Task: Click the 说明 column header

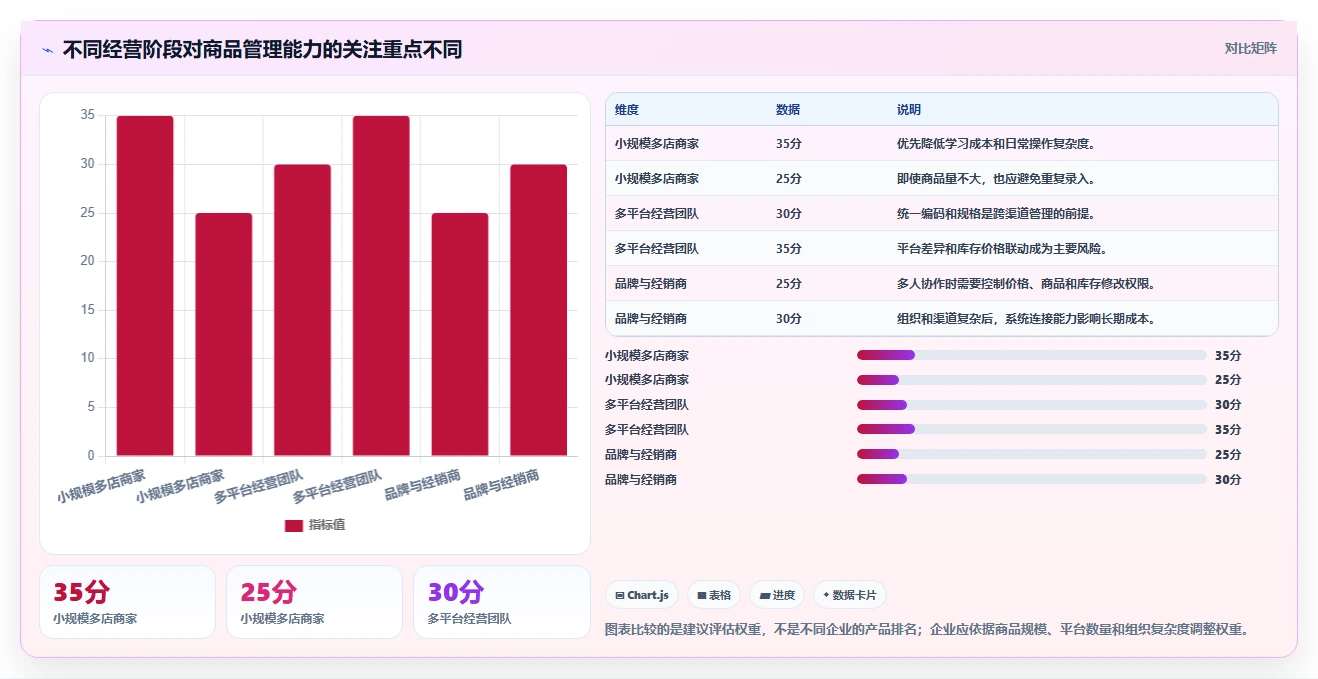Action: tap(909, 109)
